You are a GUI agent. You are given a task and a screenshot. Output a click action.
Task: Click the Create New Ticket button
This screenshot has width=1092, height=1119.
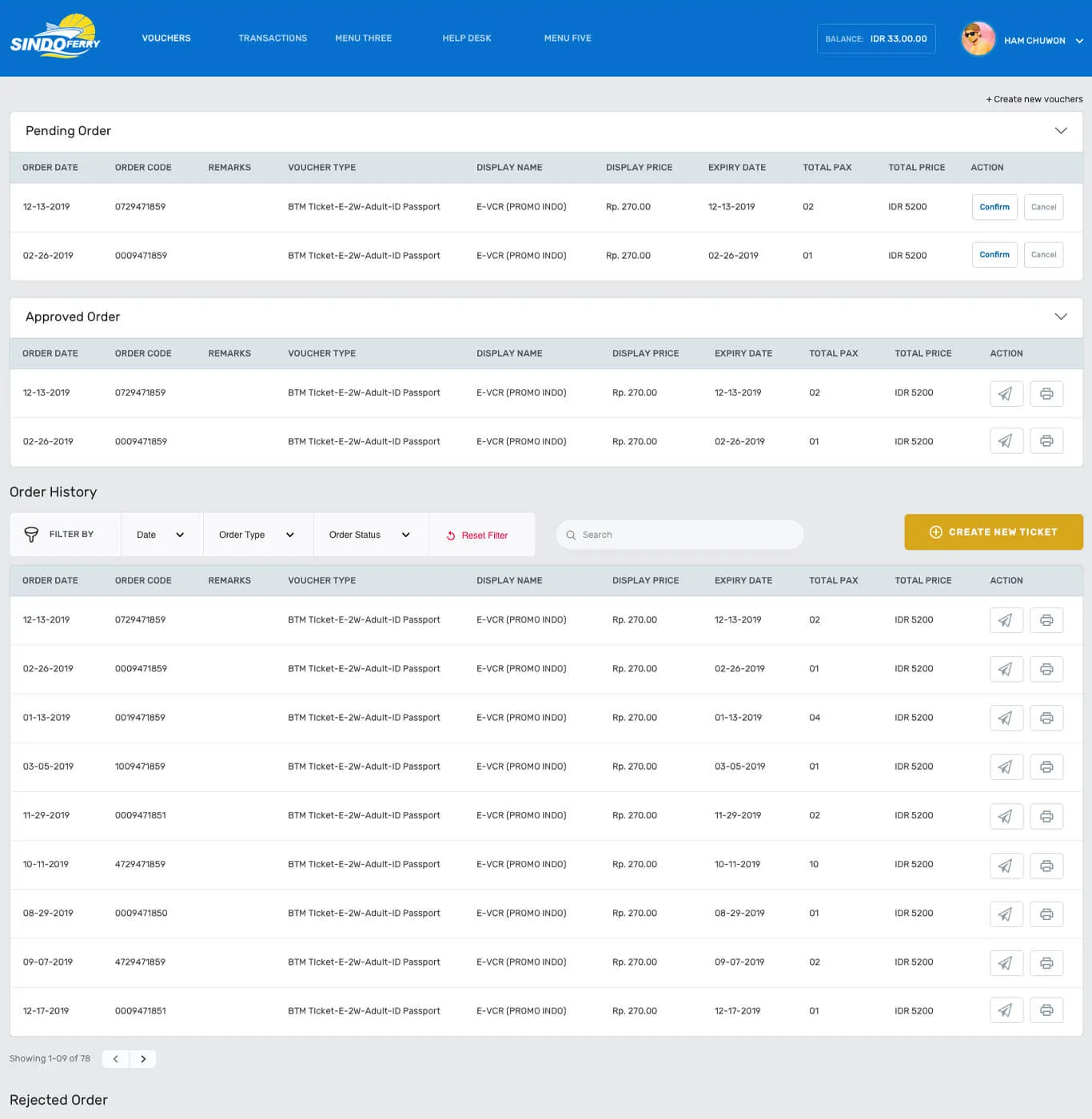tap(993, 532)
